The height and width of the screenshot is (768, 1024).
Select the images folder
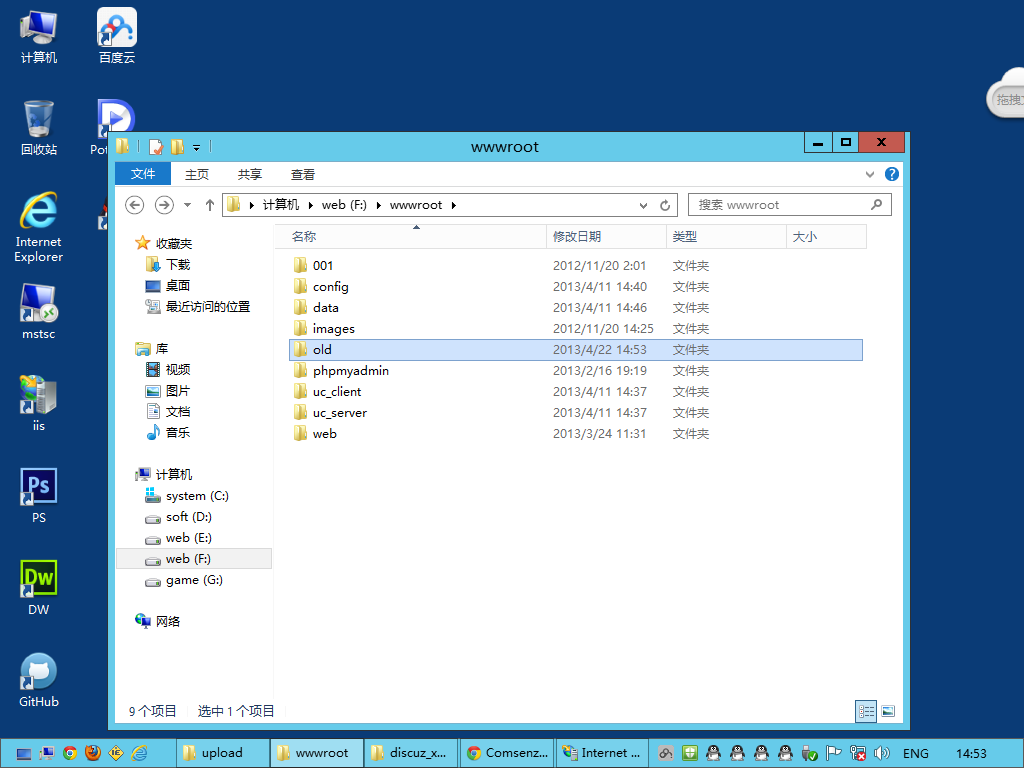[576, 328]
